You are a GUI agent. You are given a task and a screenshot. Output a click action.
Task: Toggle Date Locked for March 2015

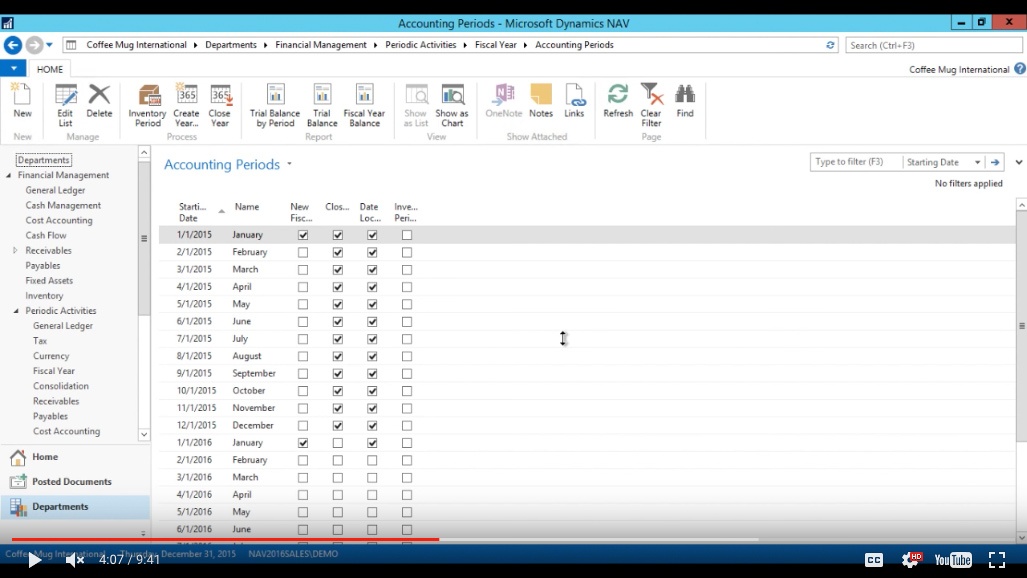[x=372, y=269]
